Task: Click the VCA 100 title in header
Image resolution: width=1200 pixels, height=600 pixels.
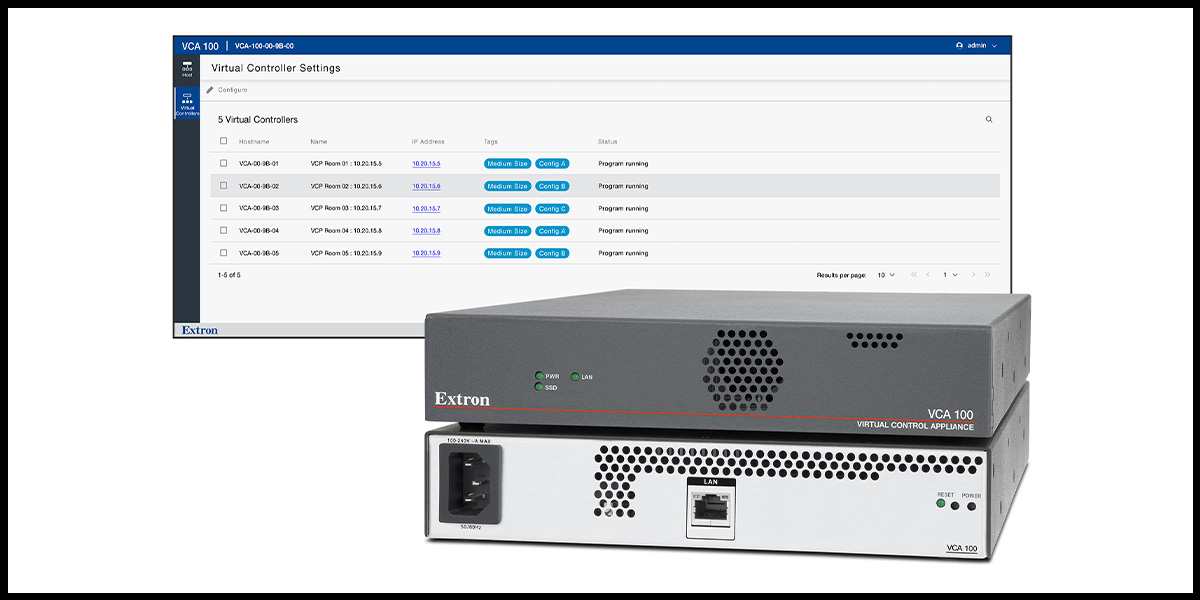Action: 200,46
